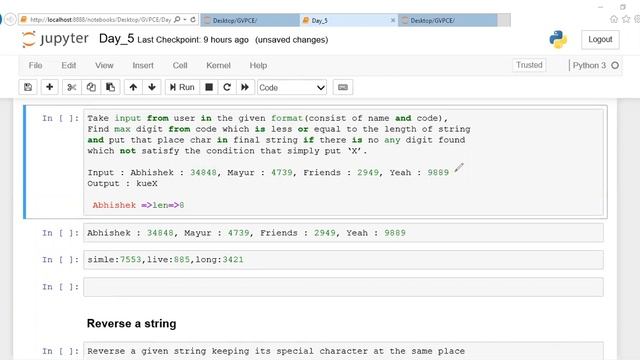Click the address bar search magnifier icon
This screenshot has width=640, height=360.
click(177, 19)
